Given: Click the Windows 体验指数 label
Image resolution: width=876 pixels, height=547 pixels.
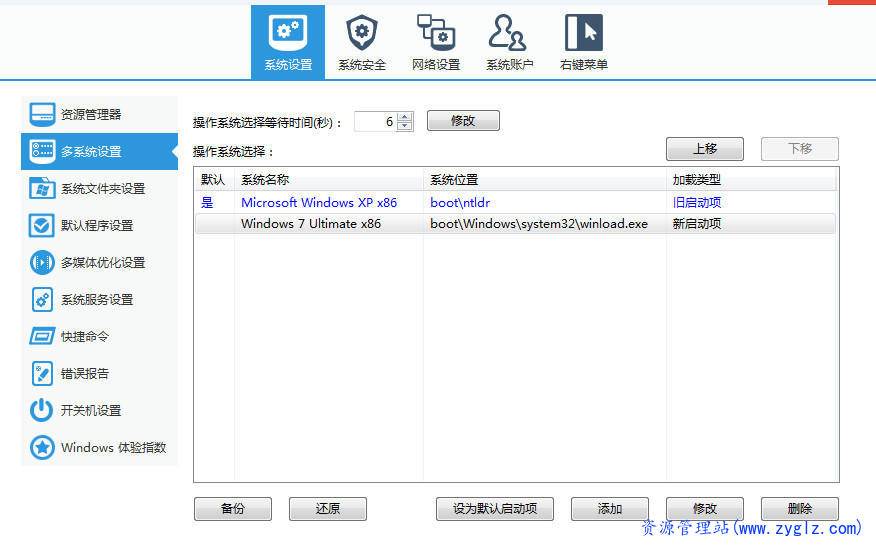Looking at the screenshot, I should (113, 448).
